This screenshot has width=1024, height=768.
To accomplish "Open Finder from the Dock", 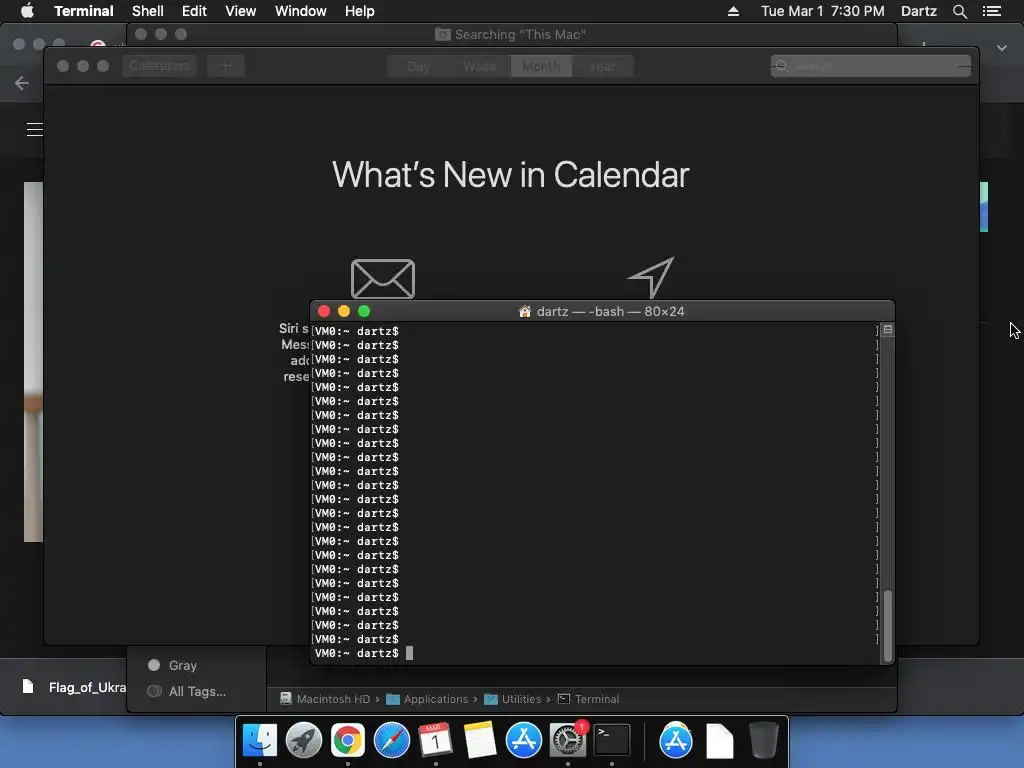I will 260,741.
